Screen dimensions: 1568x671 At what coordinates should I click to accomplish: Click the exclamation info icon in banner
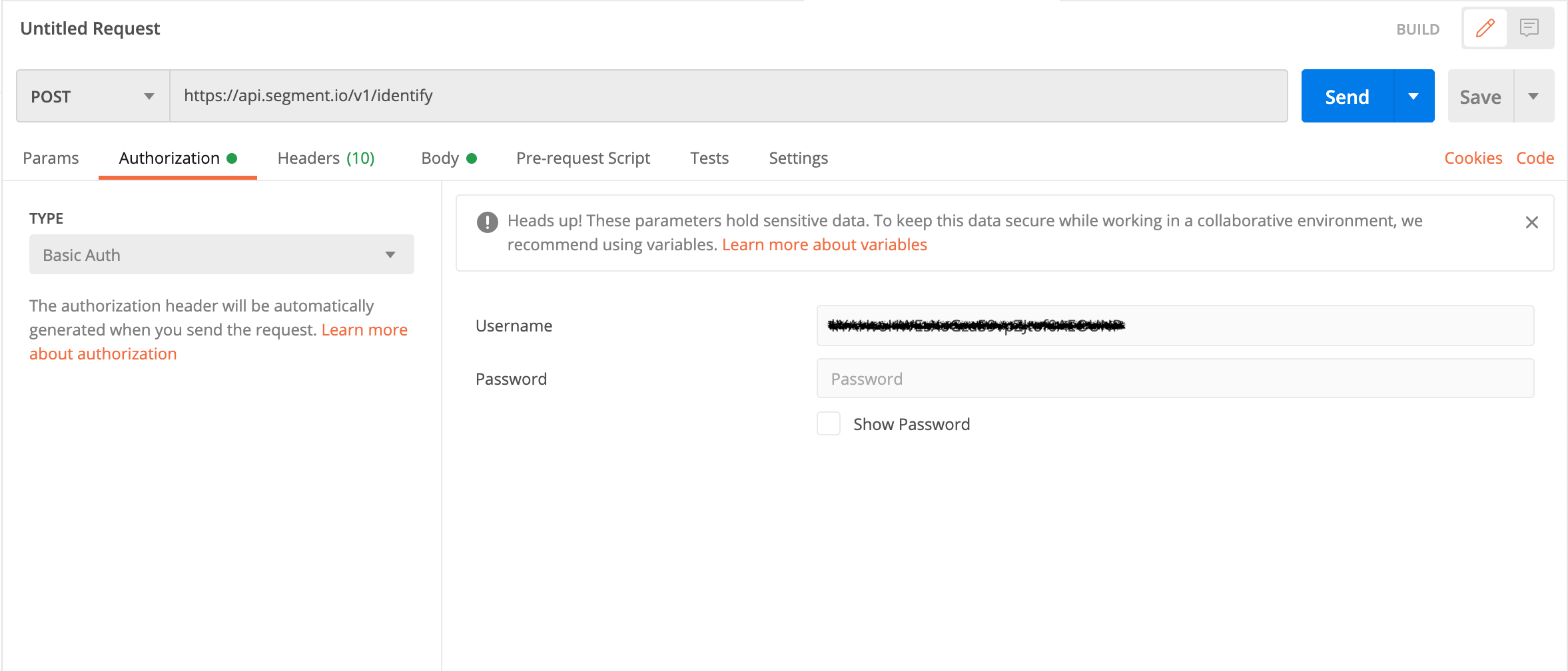point(488,222)
